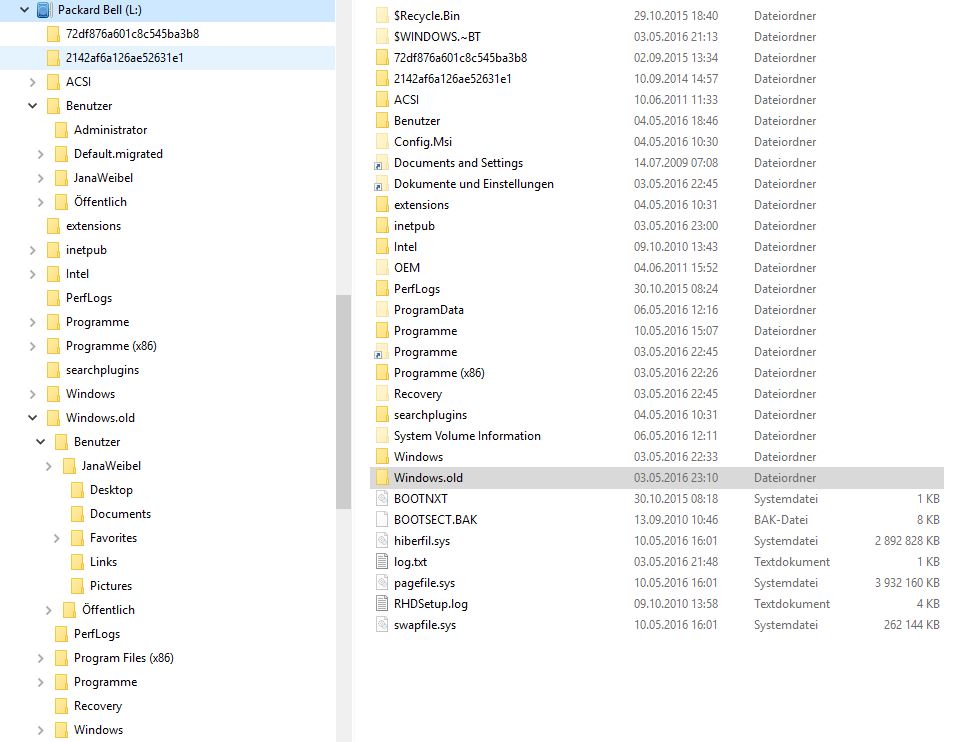Click the Documents folder icon in tree
The image size is (963, 742).
pyautogui.click(x=77, y=514)
